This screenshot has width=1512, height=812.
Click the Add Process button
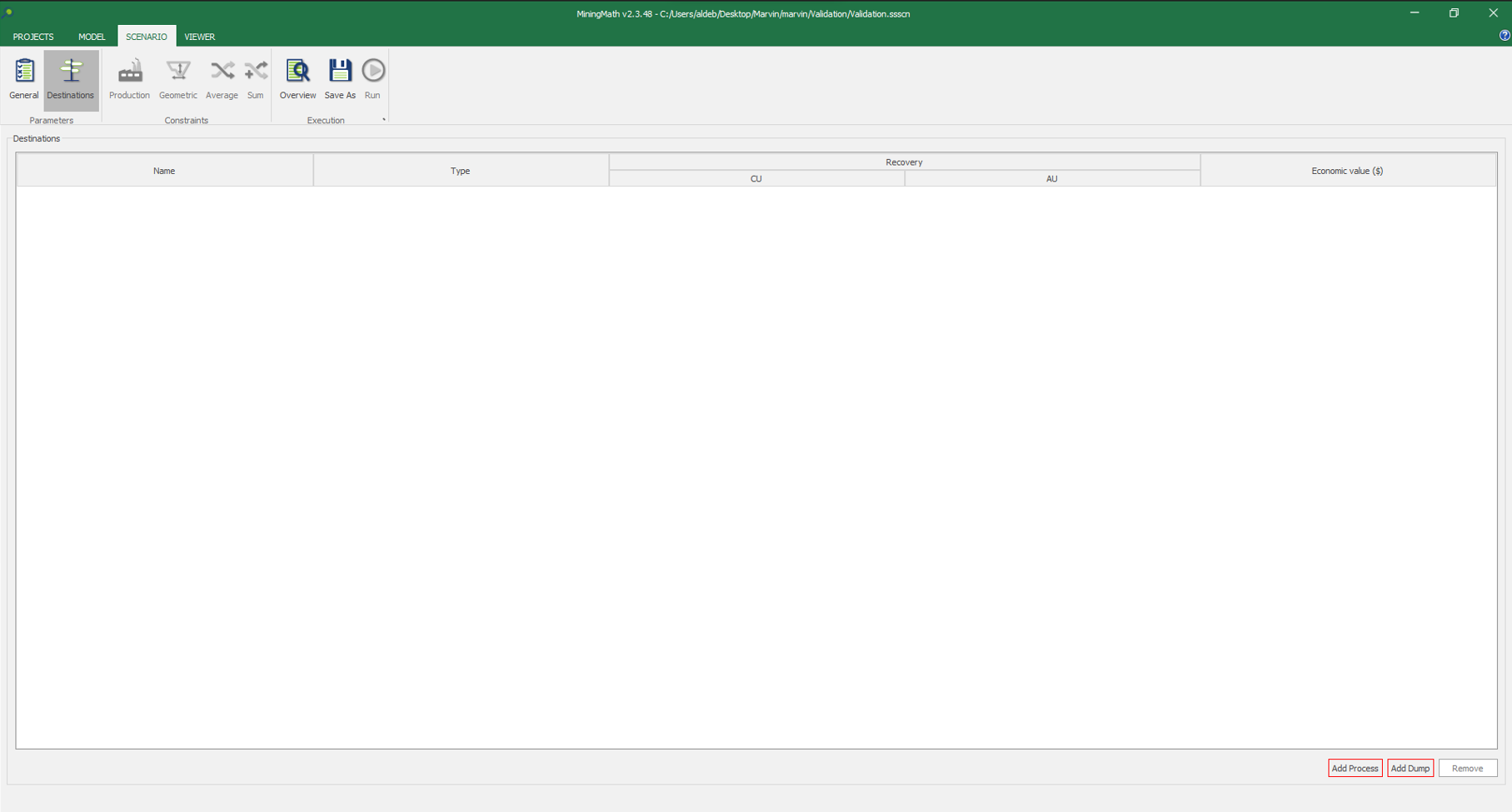click(1355, 768)
